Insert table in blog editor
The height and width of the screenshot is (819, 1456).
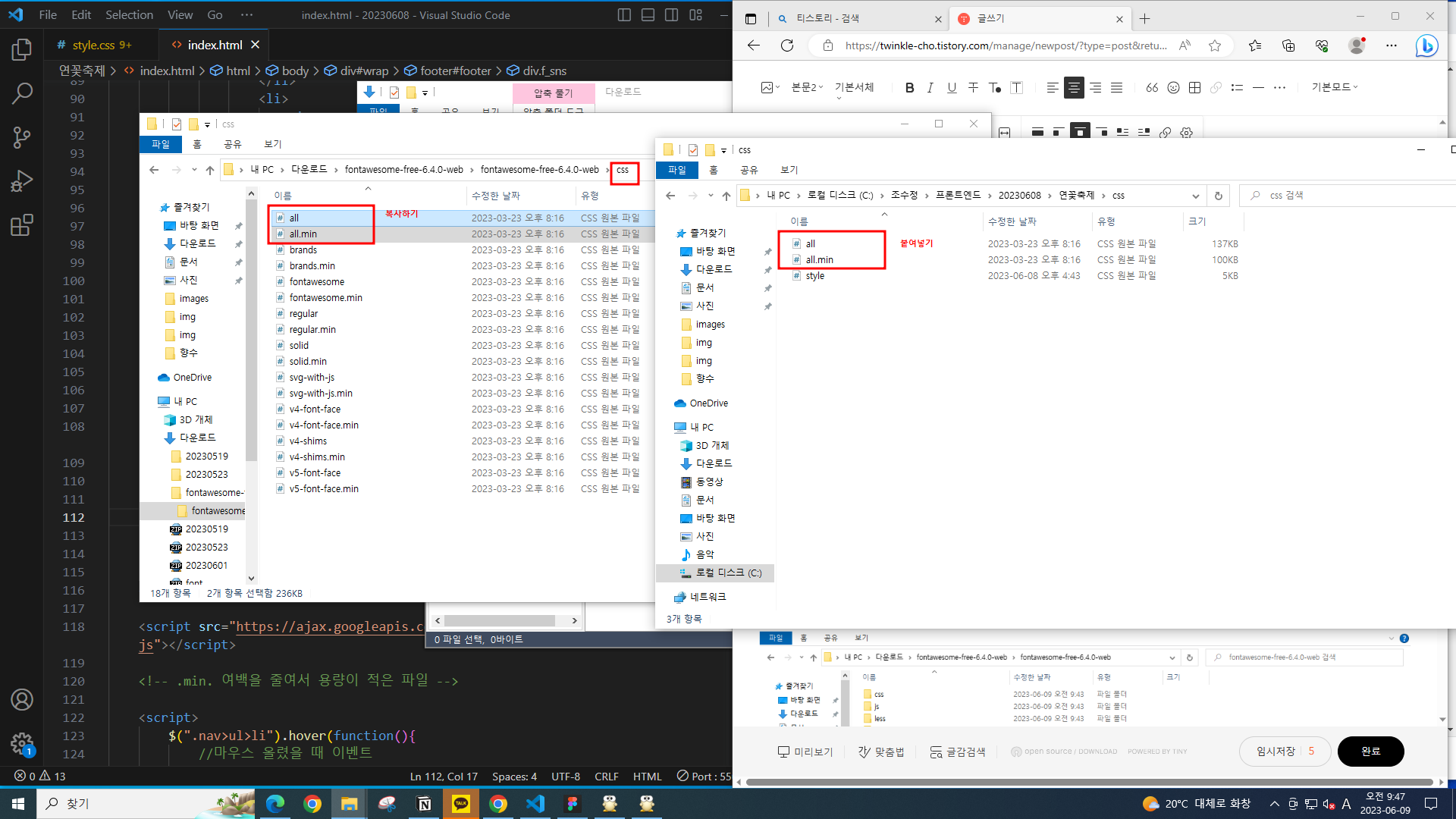[1194, 88]
